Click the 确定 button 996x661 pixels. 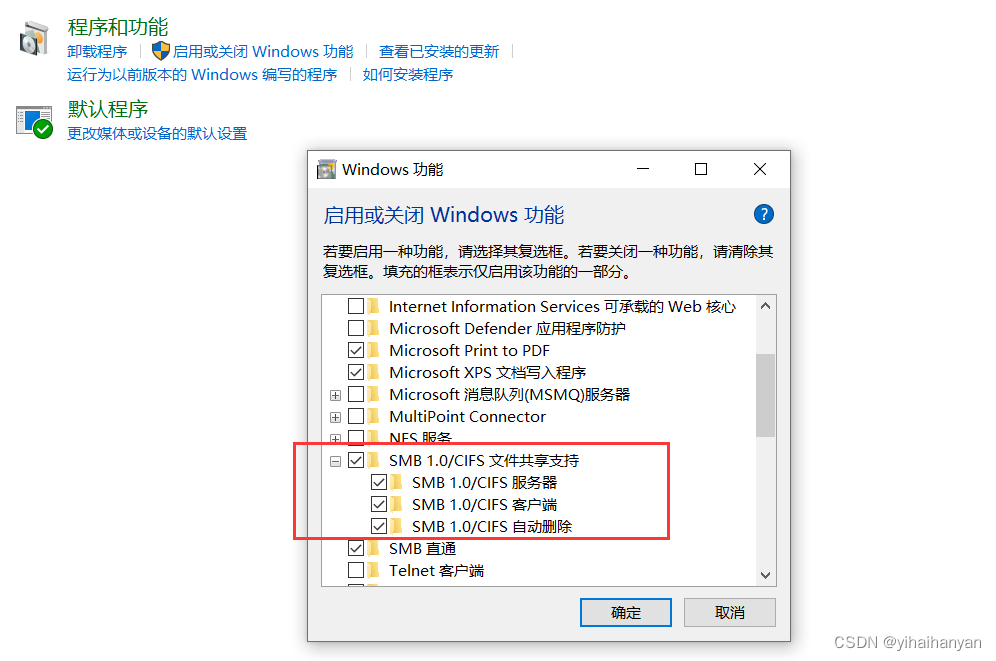(626, 612)
